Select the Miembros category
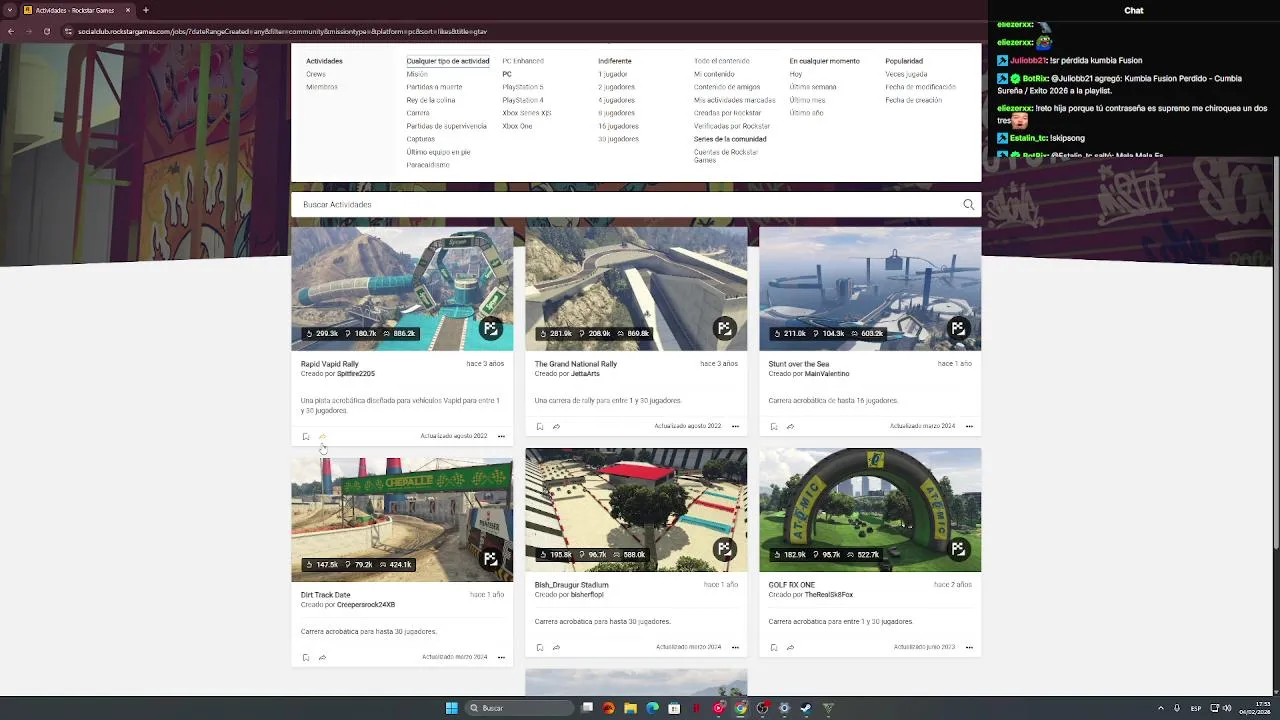 tap(322, 87)
